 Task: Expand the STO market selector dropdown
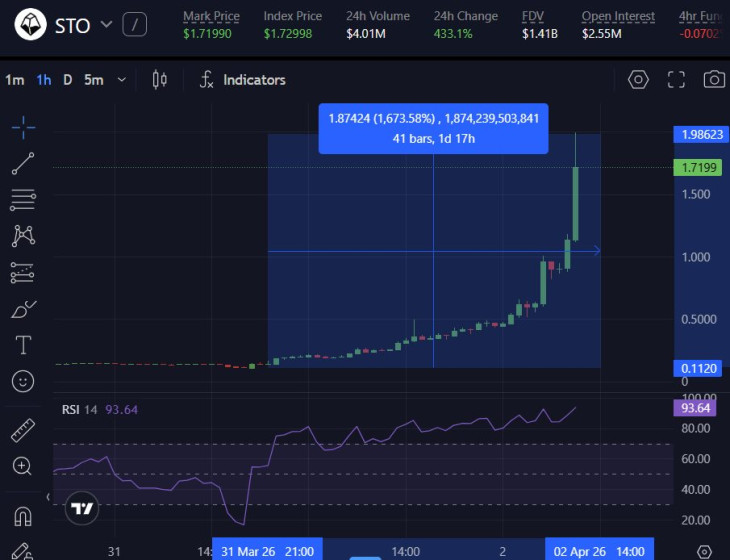coord(107,24)
